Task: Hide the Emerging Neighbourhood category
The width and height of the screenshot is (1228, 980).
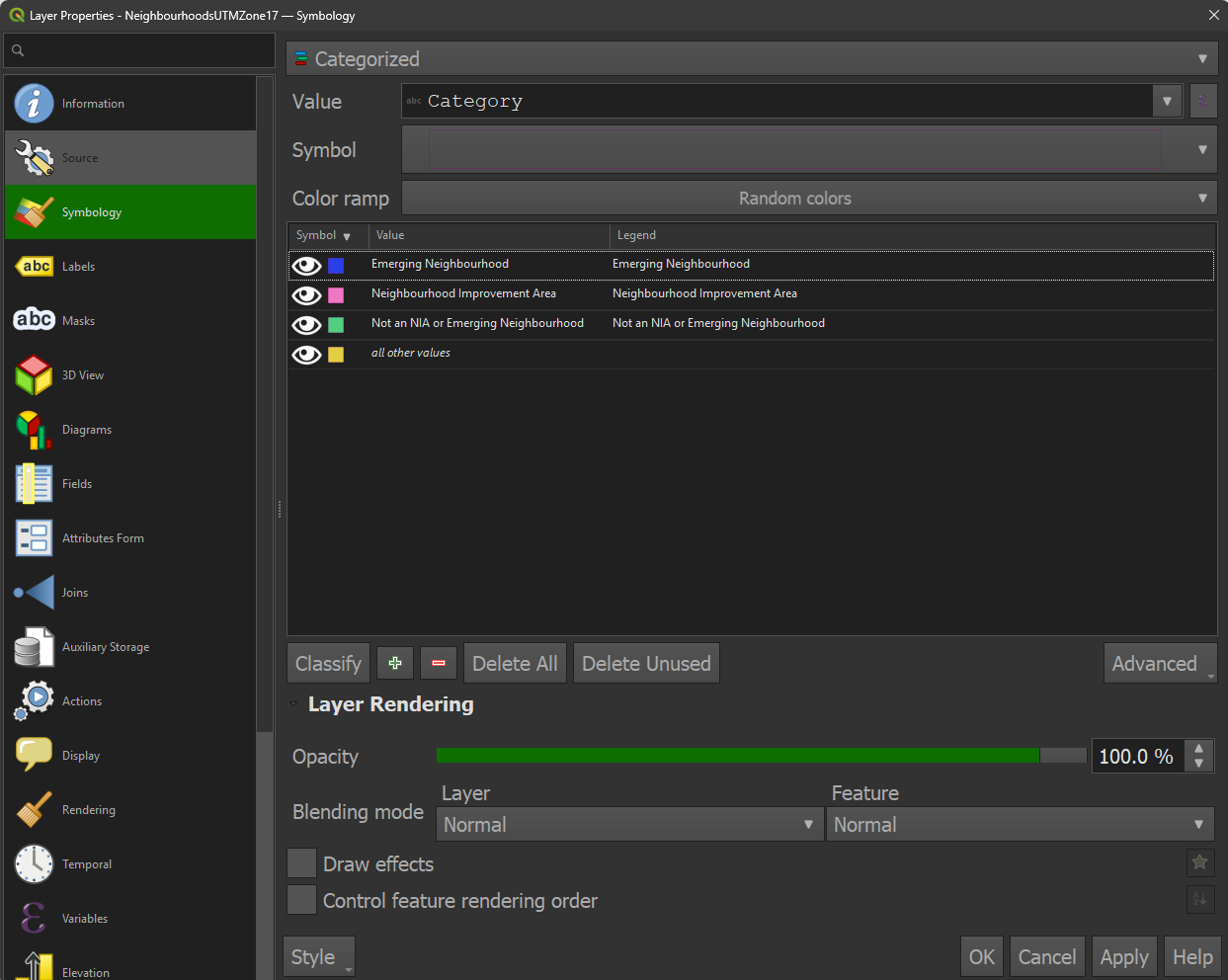Action: point(306,265)
